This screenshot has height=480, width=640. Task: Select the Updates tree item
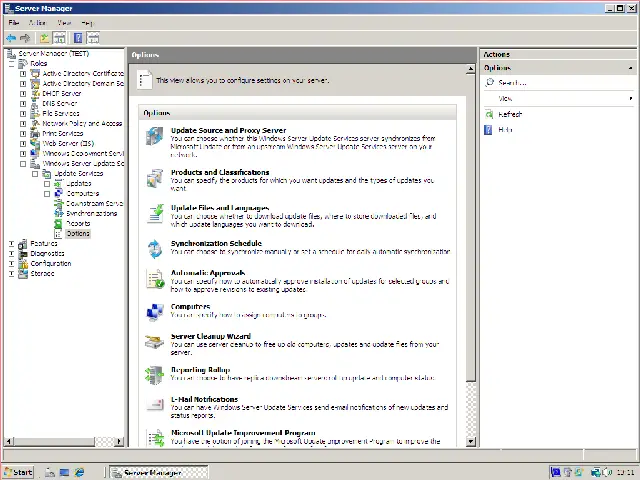(x=79, y=184)
